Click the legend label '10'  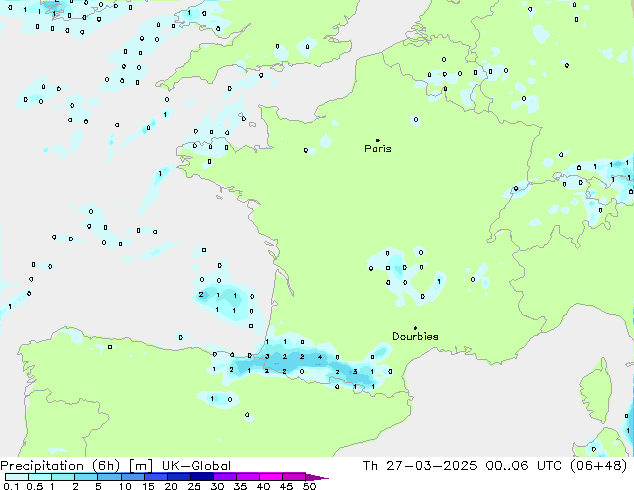125,486
